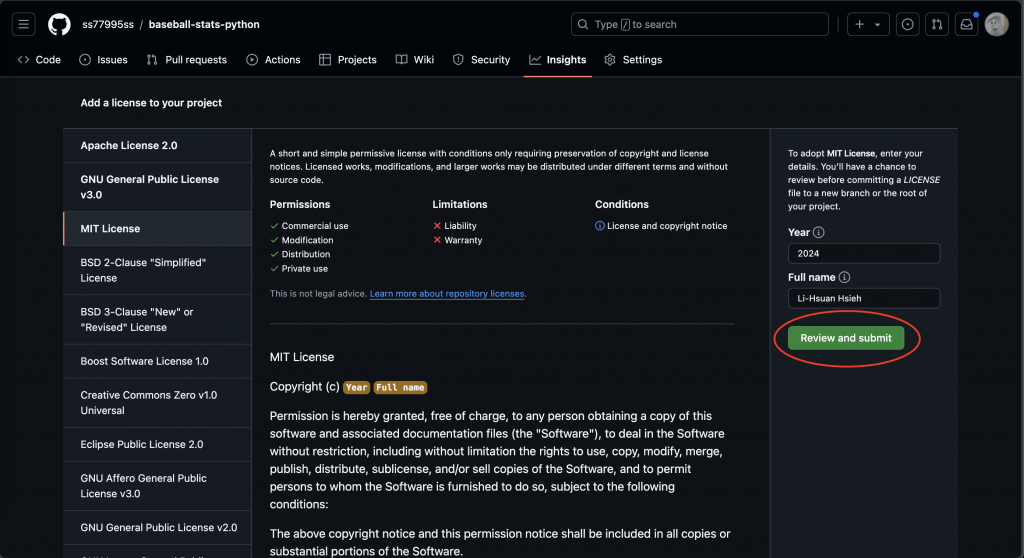This screenshot has width=1024, height=558.
Task: Switch to the Security tab
Action: point(481,59)
